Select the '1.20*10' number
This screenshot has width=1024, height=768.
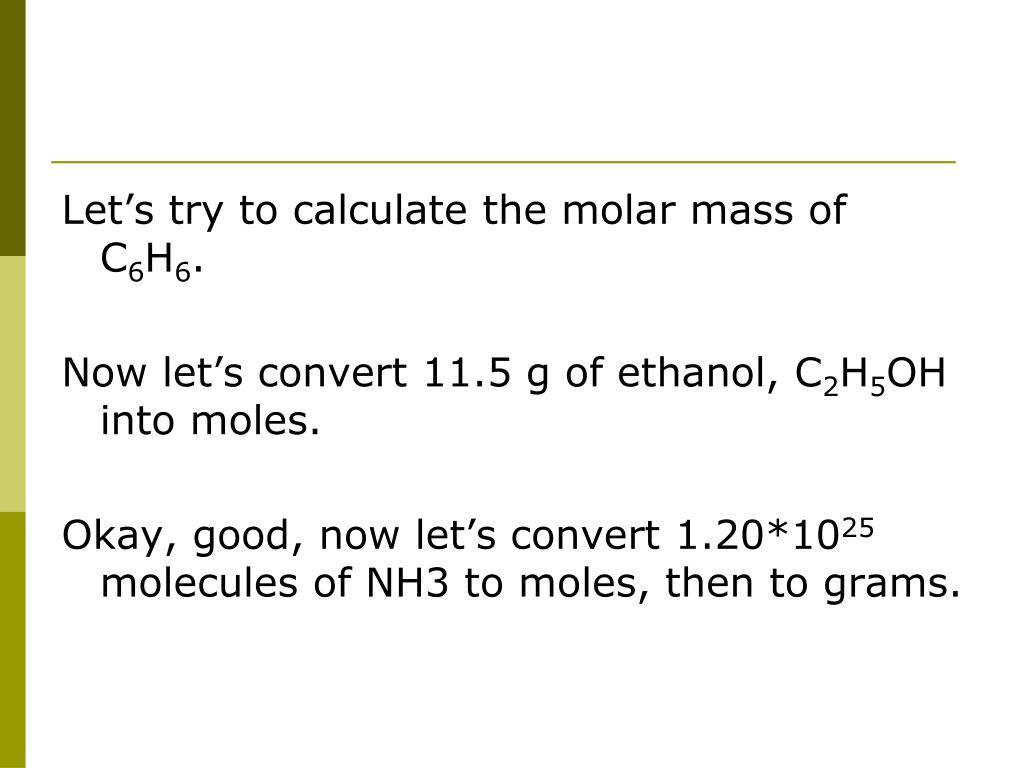(756, 536)
